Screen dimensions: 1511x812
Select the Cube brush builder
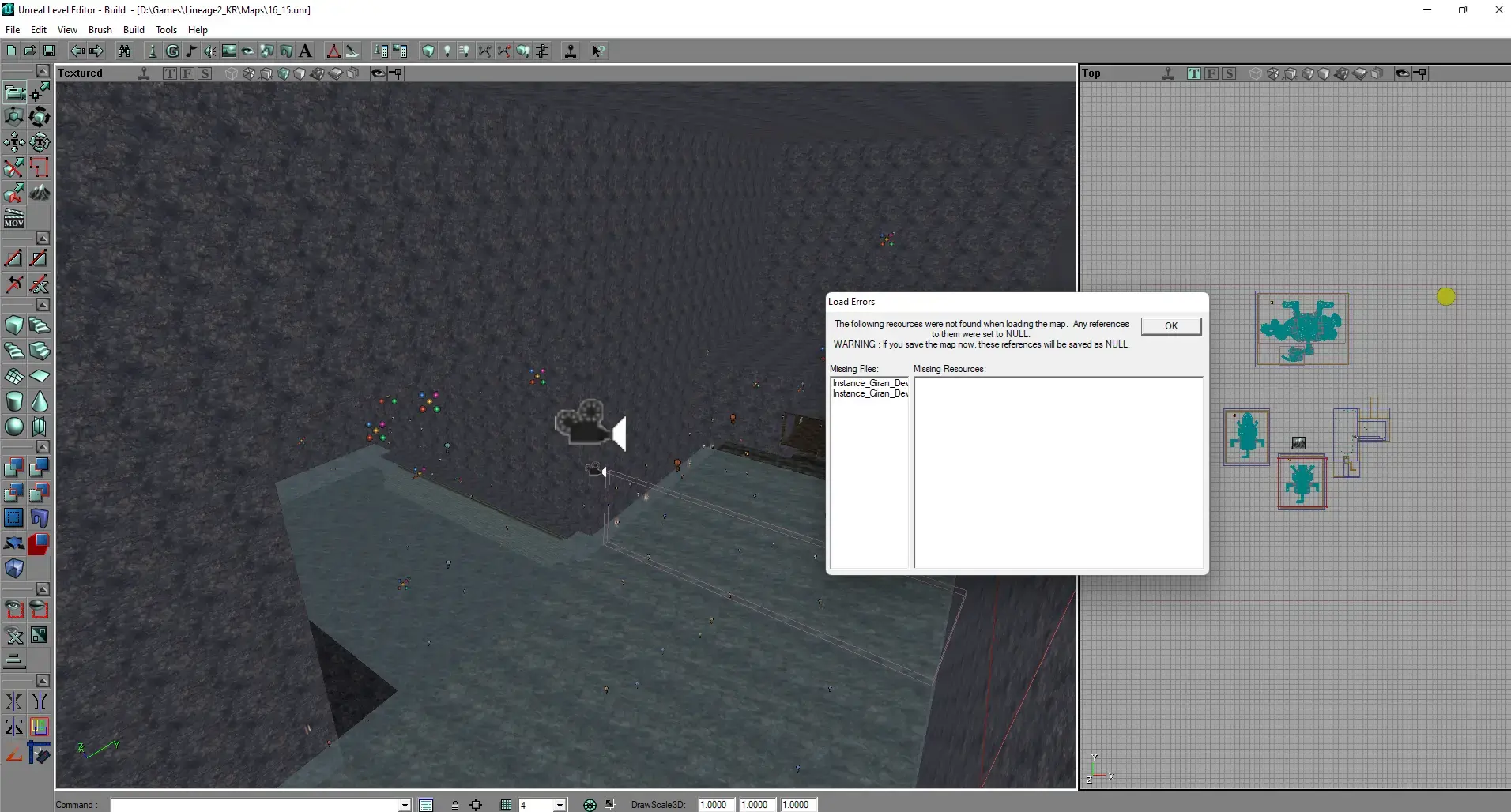pyautogui.click(x=14, y=325)
